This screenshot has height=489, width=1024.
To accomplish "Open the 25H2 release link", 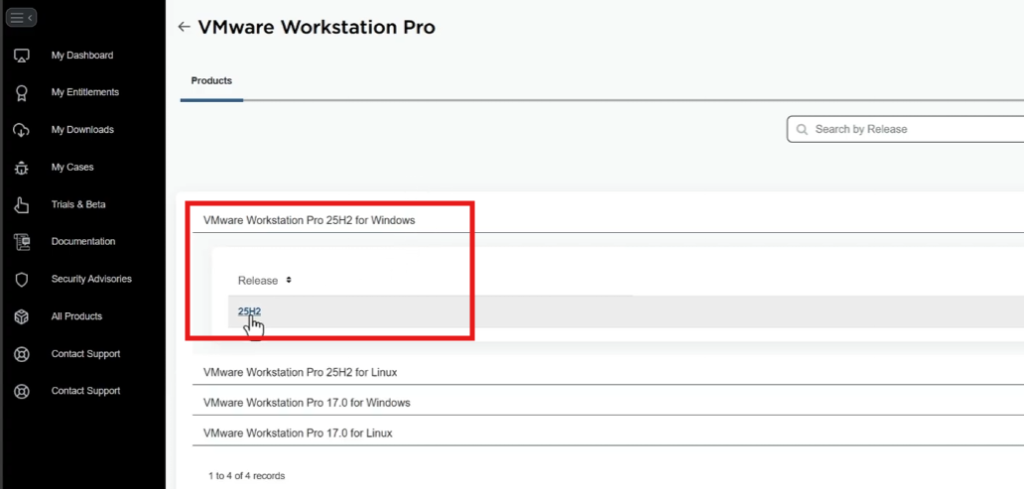I will (x=249, y=312).
